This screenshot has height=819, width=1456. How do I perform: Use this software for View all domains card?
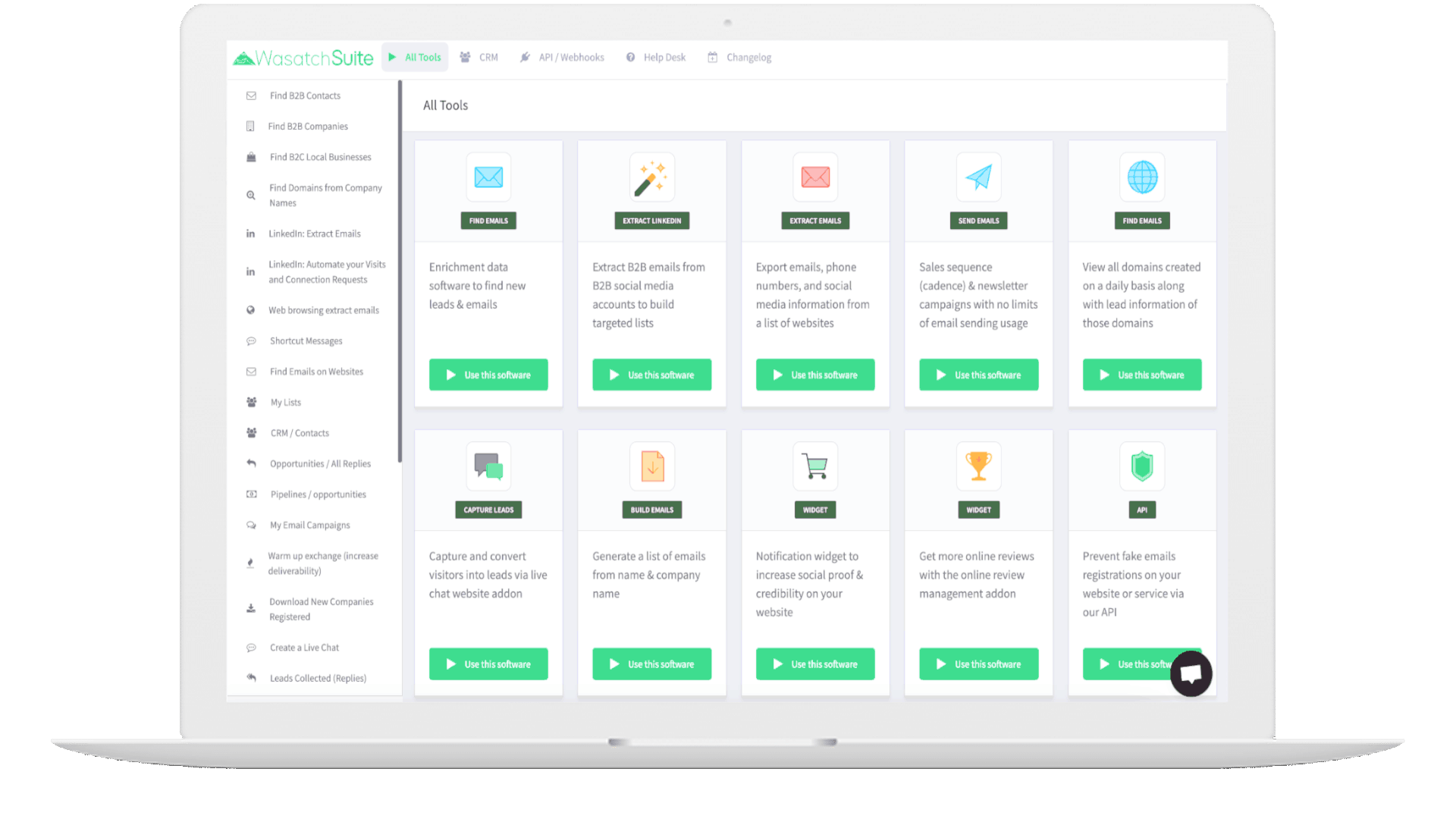tap(1142, 375)
